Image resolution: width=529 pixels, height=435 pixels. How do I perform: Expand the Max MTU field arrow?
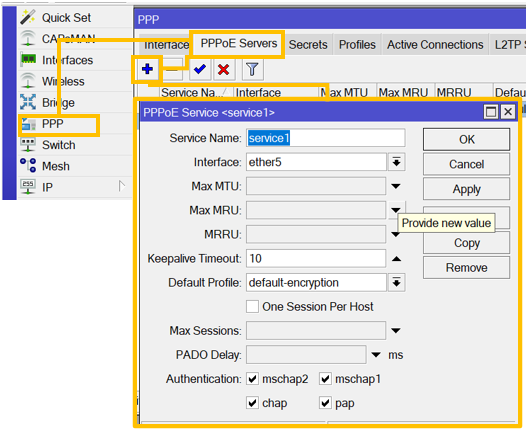pyautogui.click(x=396, y=186)
